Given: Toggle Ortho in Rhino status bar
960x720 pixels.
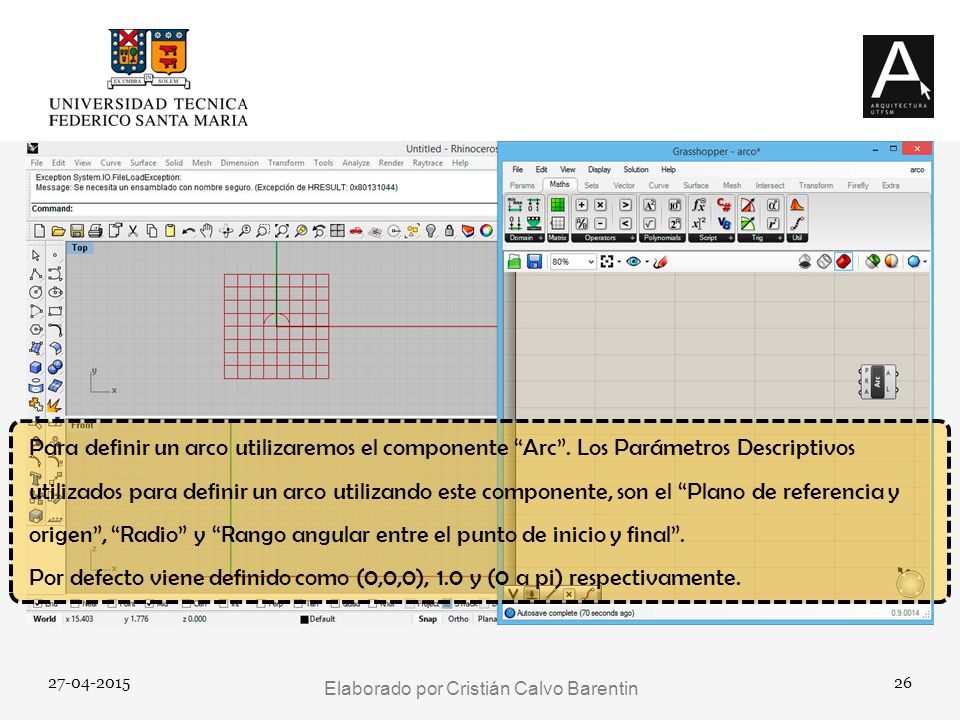Looking at the screenshot, I should point(458,619).
